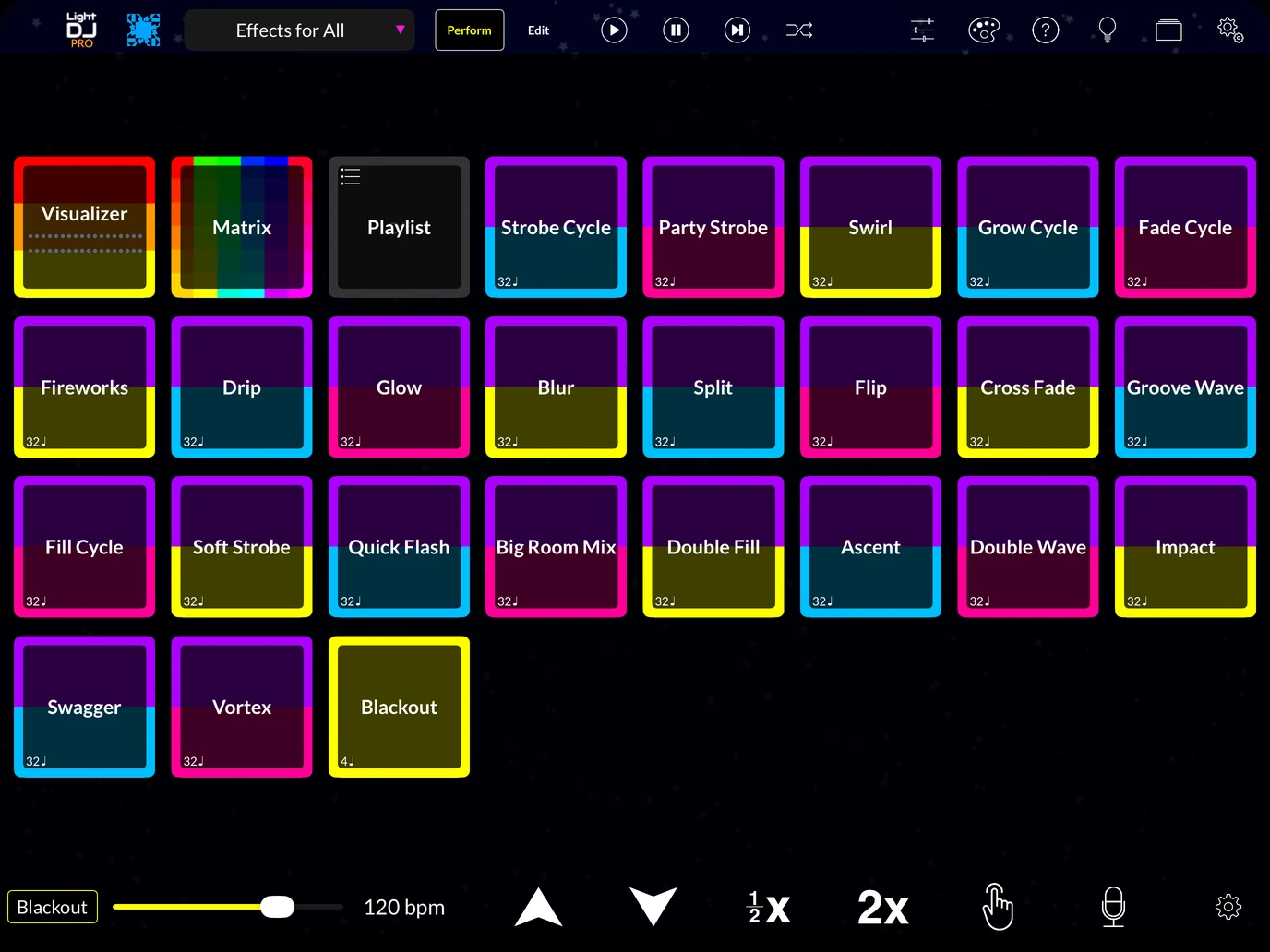Viewport: 1270px width, 952px height.
Task: Open the Playlist pad
Action: pyautogui.click(x=399, y=227)
